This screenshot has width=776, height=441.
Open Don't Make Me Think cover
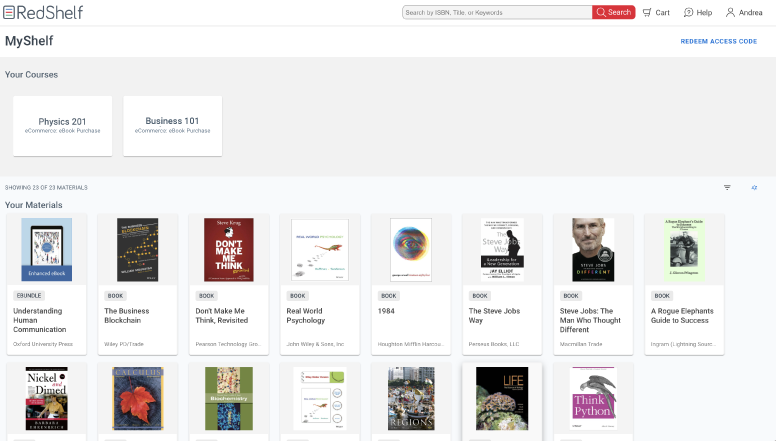tap(229, 249)
